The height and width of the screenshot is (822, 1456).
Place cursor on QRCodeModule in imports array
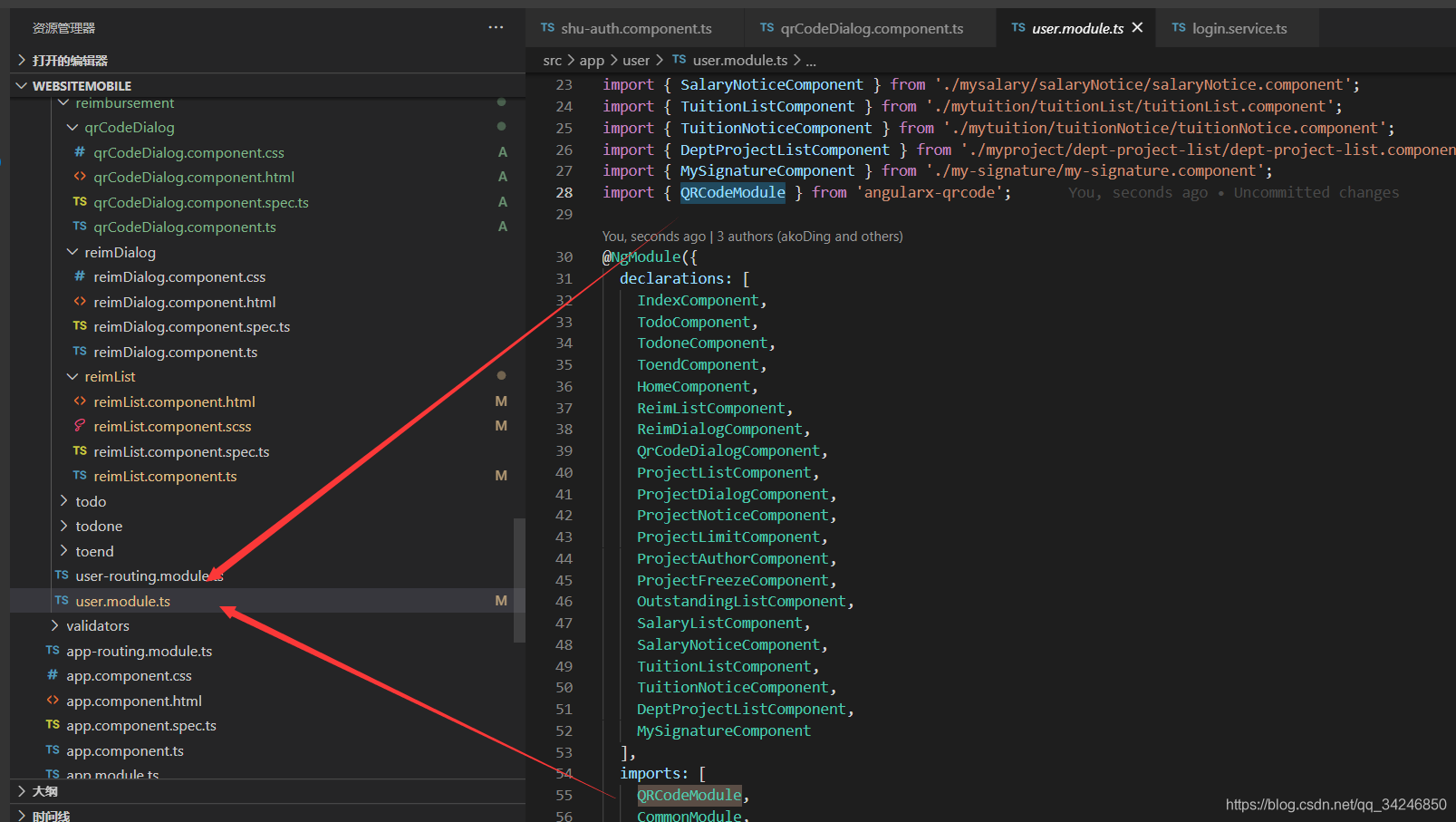[x=689, y=795]
